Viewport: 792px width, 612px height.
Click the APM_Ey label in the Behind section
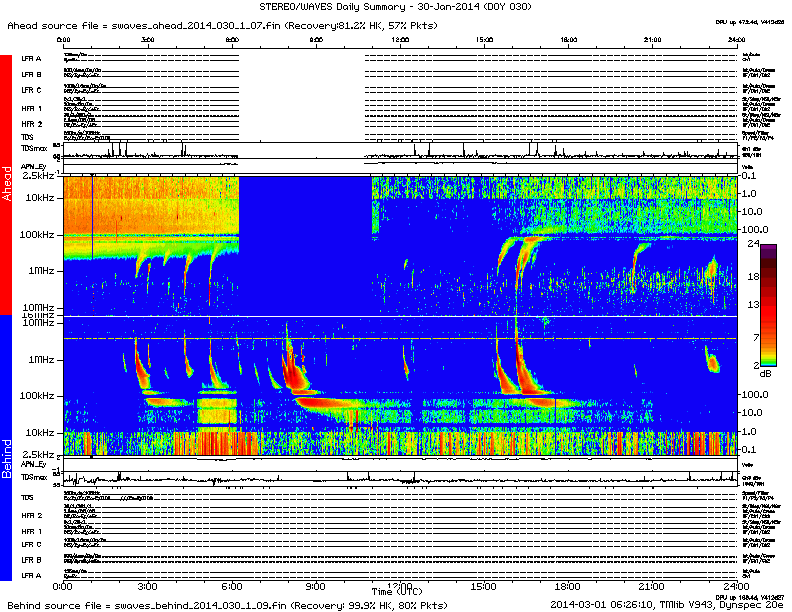pos(33,464)
